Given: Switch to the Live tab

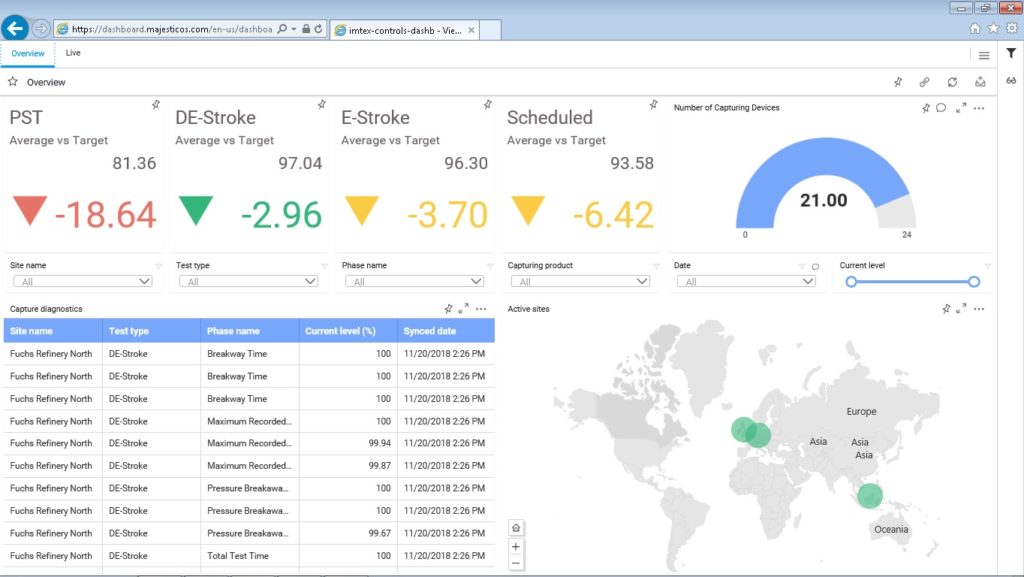Looking at the screenshot, I should (x=72, y=52).
